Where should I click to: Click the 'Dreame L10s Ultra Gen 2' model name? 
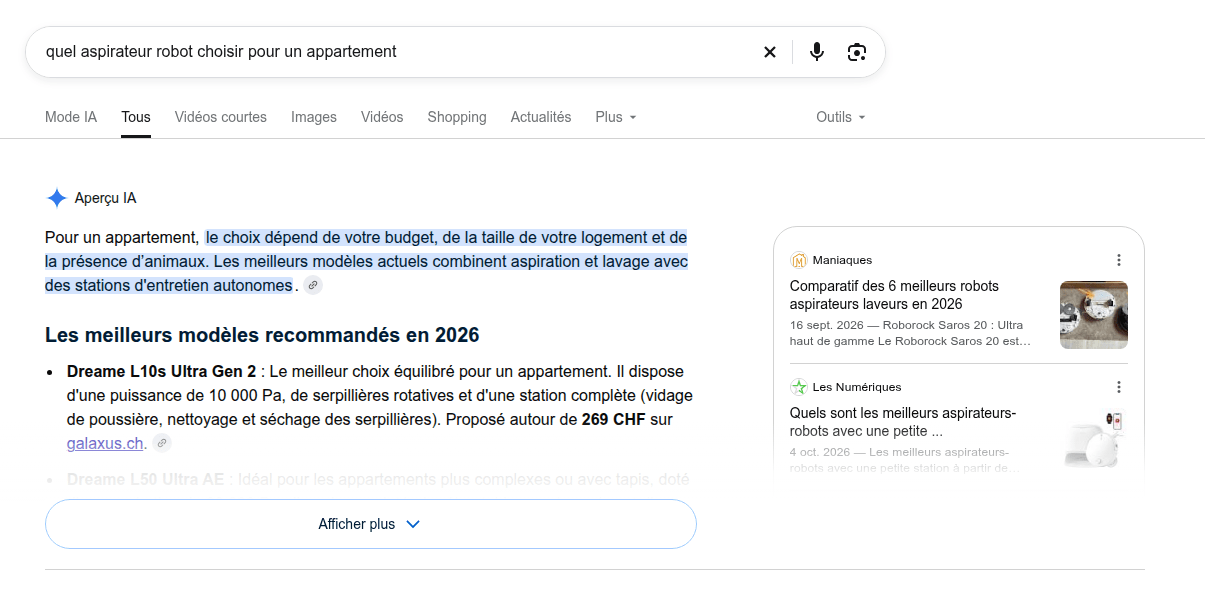(162, 371)
